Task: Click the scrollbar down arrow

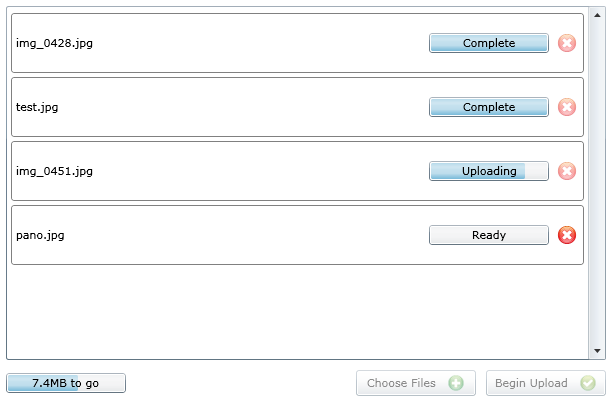Action: pyautogui.click(x=597, y=351)
